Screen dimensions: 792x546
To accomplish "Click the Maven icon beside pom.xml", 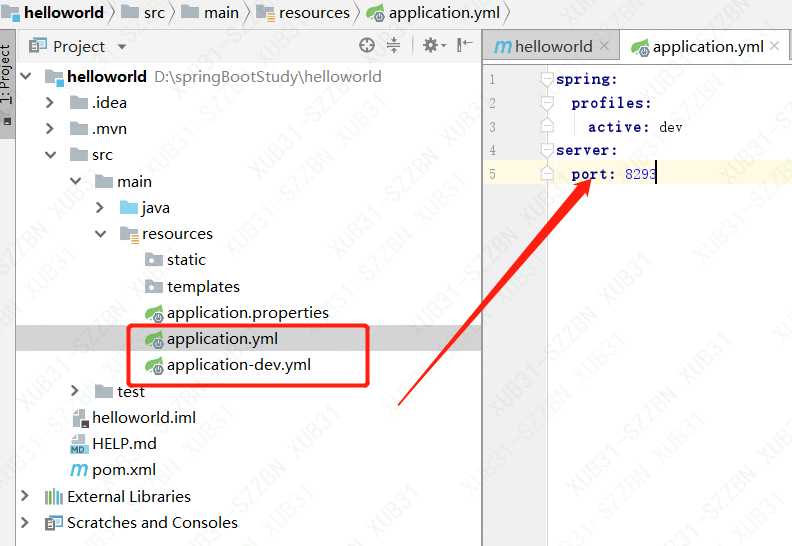I will pyautogui.click(x=79, y=470).
